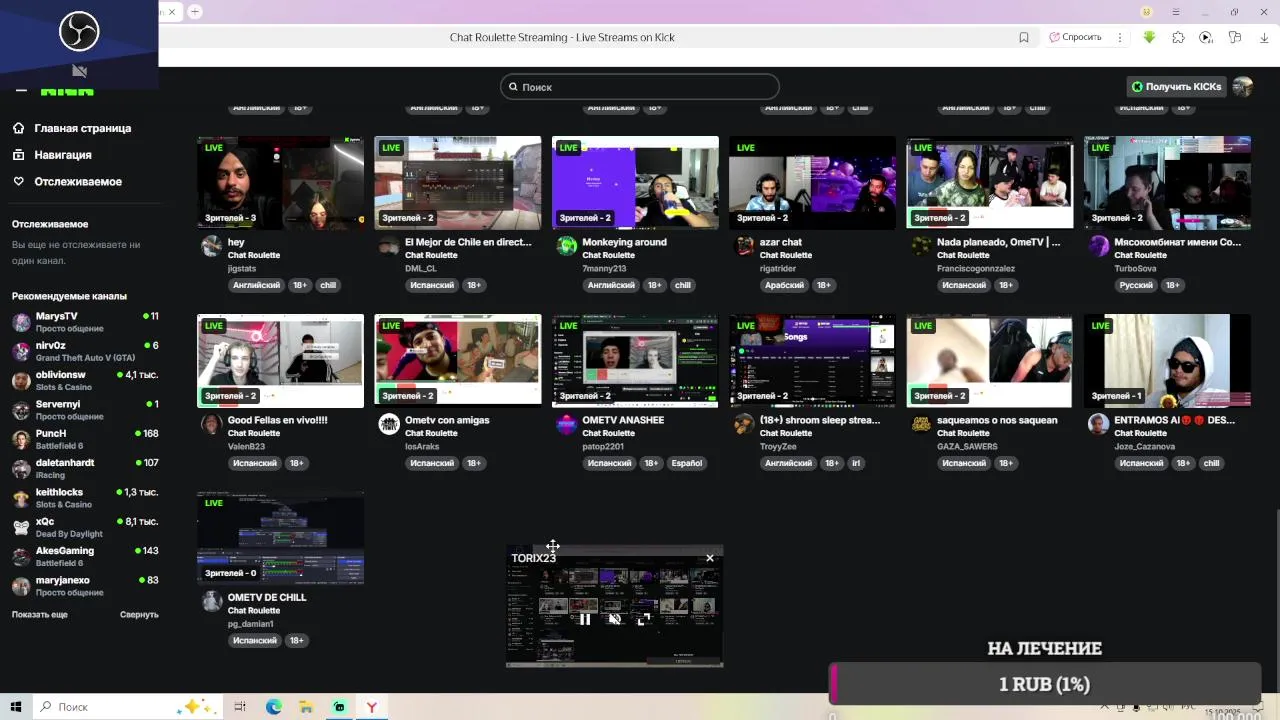Viewport: 1280px width, 720px height.
Task: Open recommended channel MarysTV
Action: [x=85, y=322]
